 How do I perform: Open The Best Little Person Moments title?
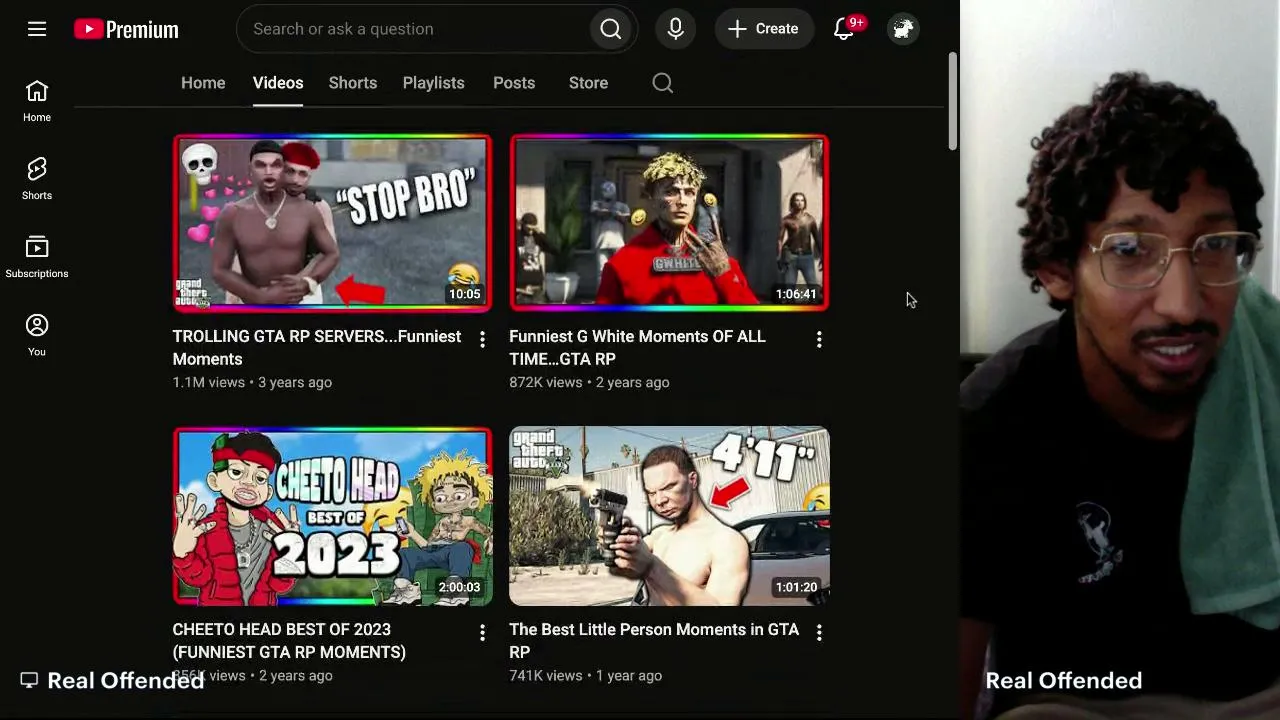tap(654, 641)
